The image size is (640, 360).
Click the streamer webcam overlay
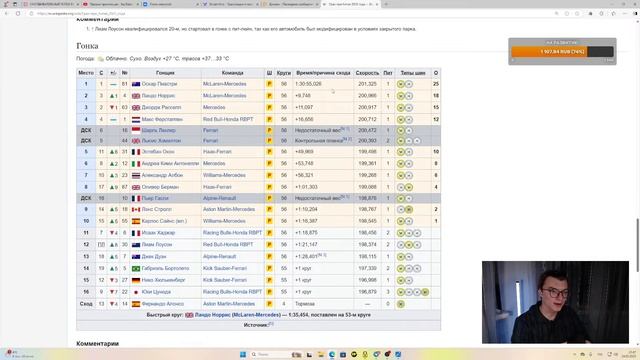pyautogui.click(x=555, y=302)
